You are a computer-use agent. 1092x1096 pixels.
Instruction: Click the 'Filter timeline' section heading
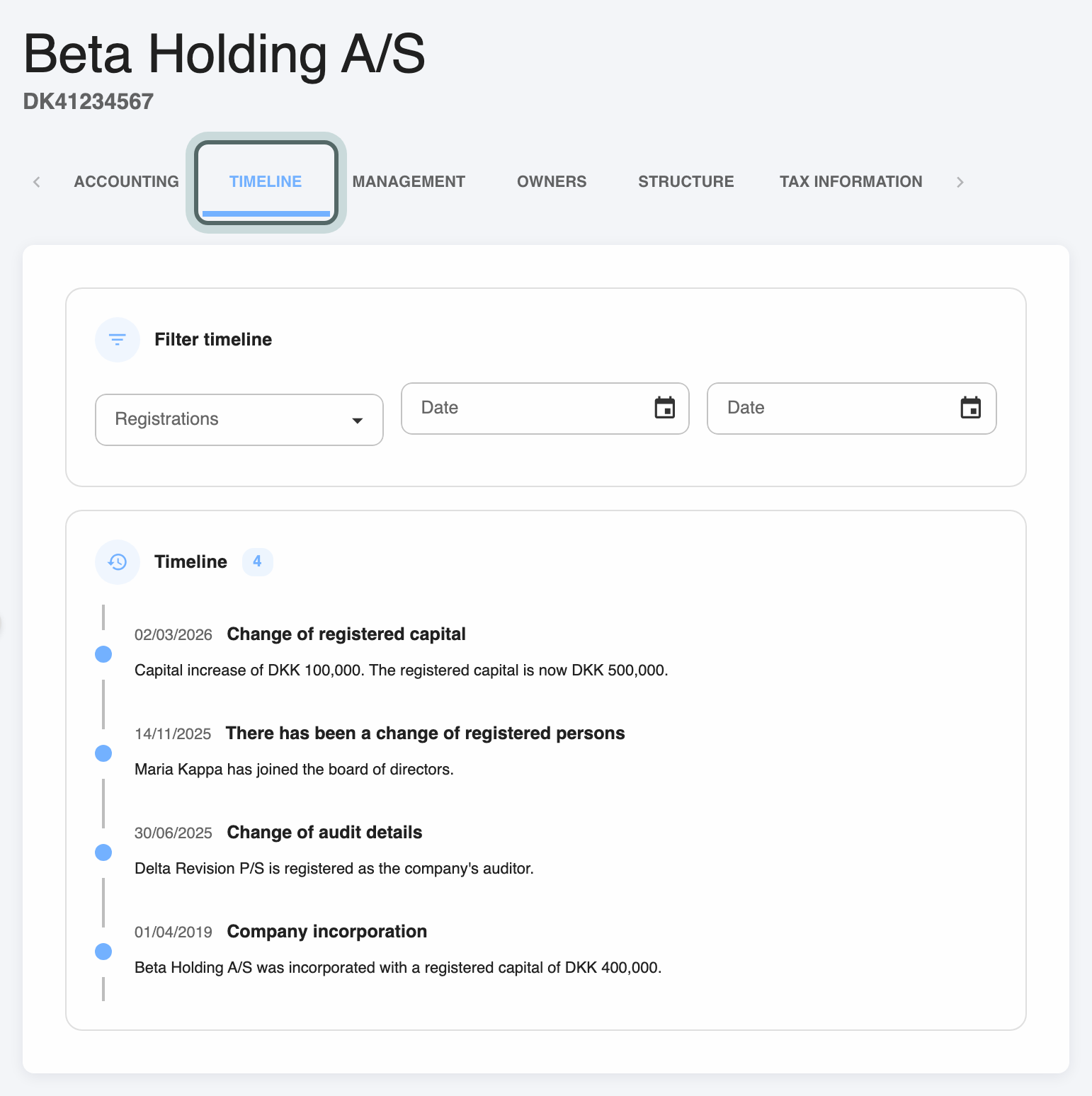pyautogui.click(x=213, y=340)
